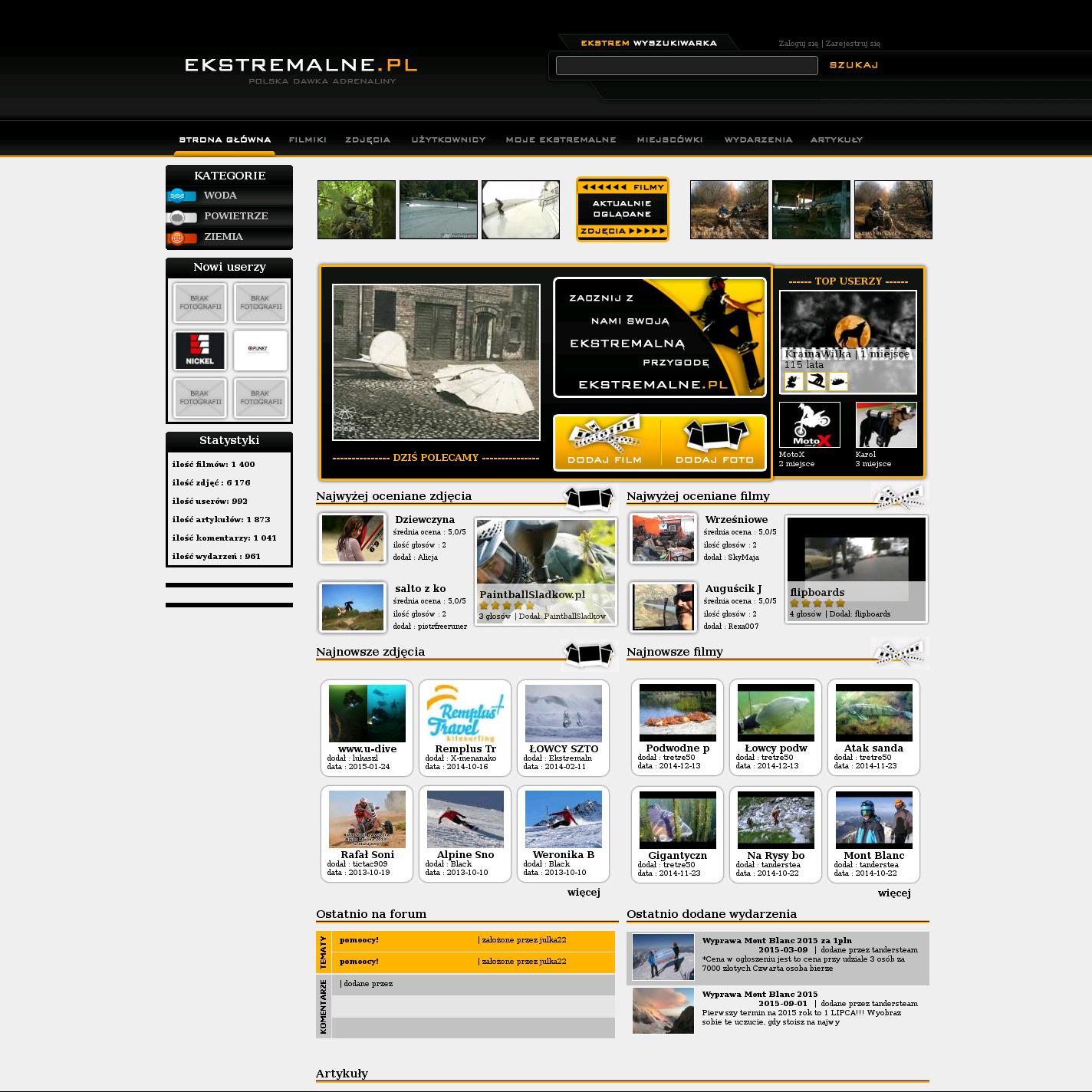Image resolution: width=1092 pixels, height=1092 pixels.
Task: Click the uploader name piotrfreeruner
Action: (442, 627)
